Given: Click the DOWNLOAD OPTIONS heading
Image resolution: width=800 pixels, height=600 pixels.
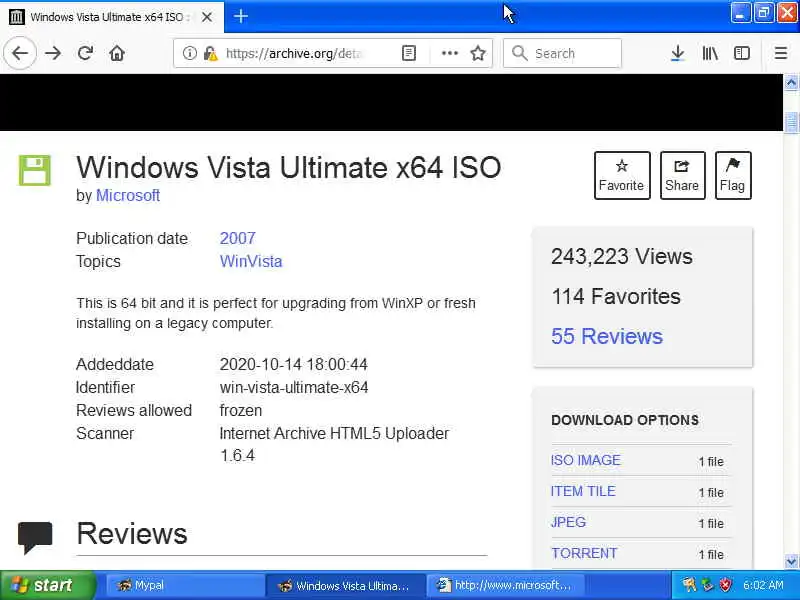Looking at the screenshot, I should tap(625, 420).
